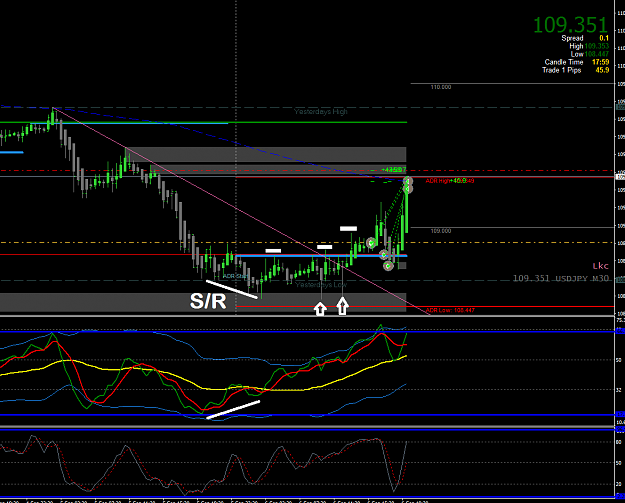Select the topmost trade marker circle near ADR High
625x503 pixels.
pyautogui.click(x=407, y=181)
